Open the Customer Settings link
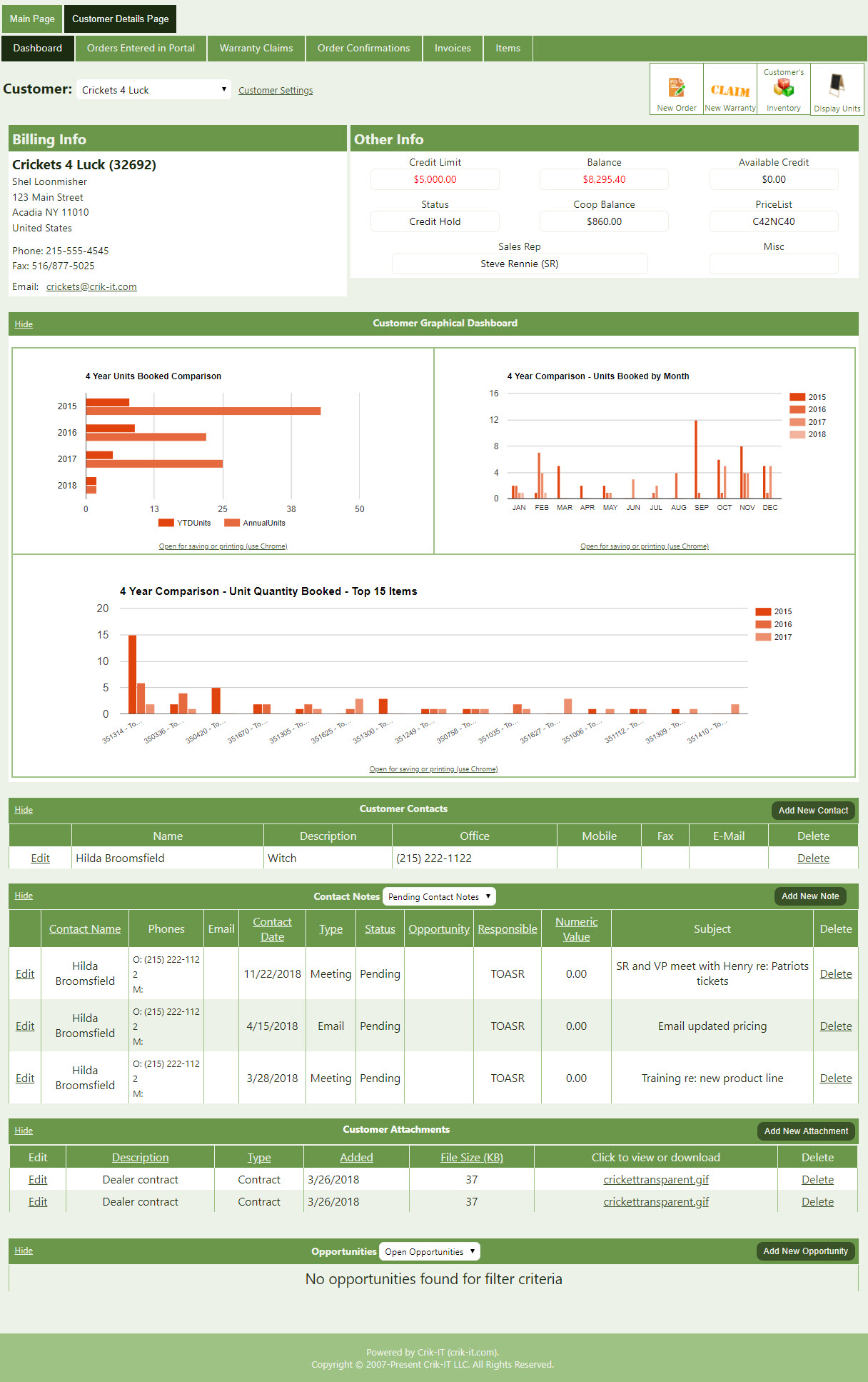 276,90
